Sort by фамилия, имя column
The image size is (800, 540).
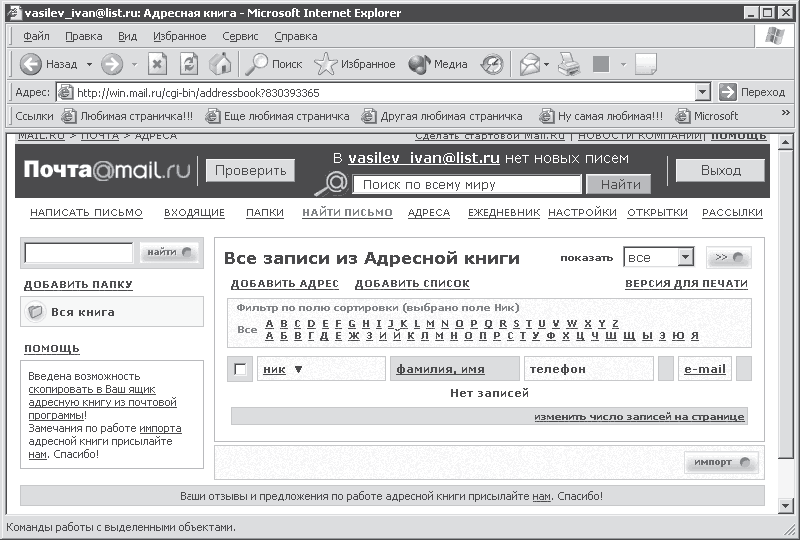pyautogui.click(x=440, y=369)
